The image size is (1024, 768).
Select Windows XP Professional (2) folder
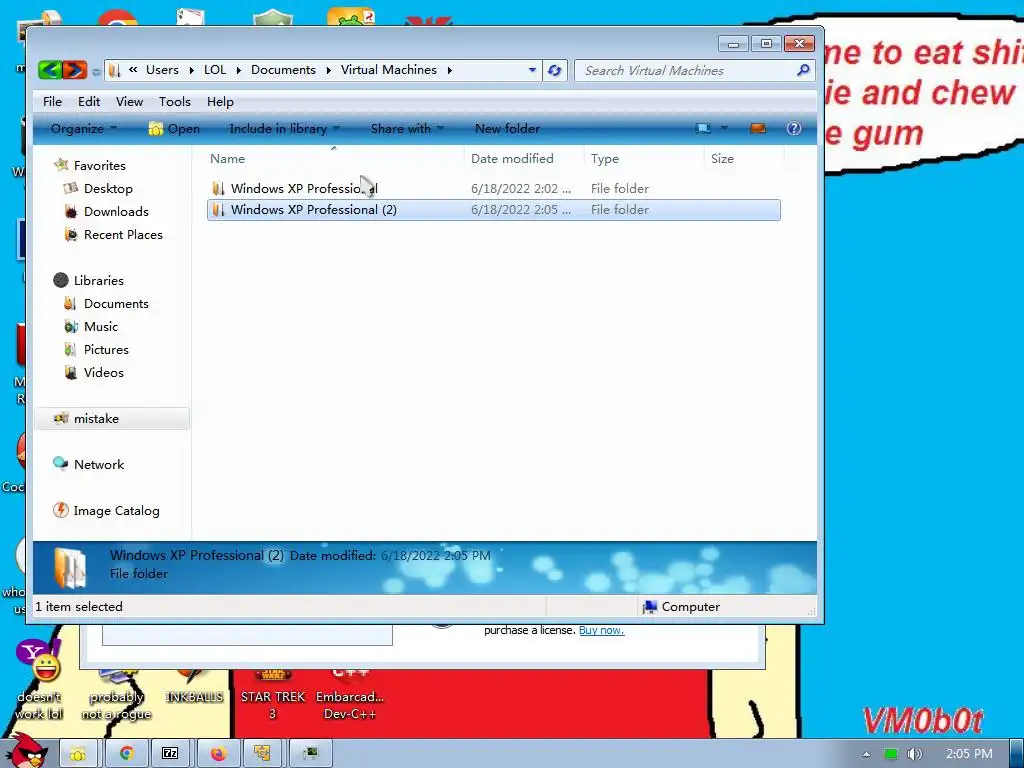click(493, 210)
